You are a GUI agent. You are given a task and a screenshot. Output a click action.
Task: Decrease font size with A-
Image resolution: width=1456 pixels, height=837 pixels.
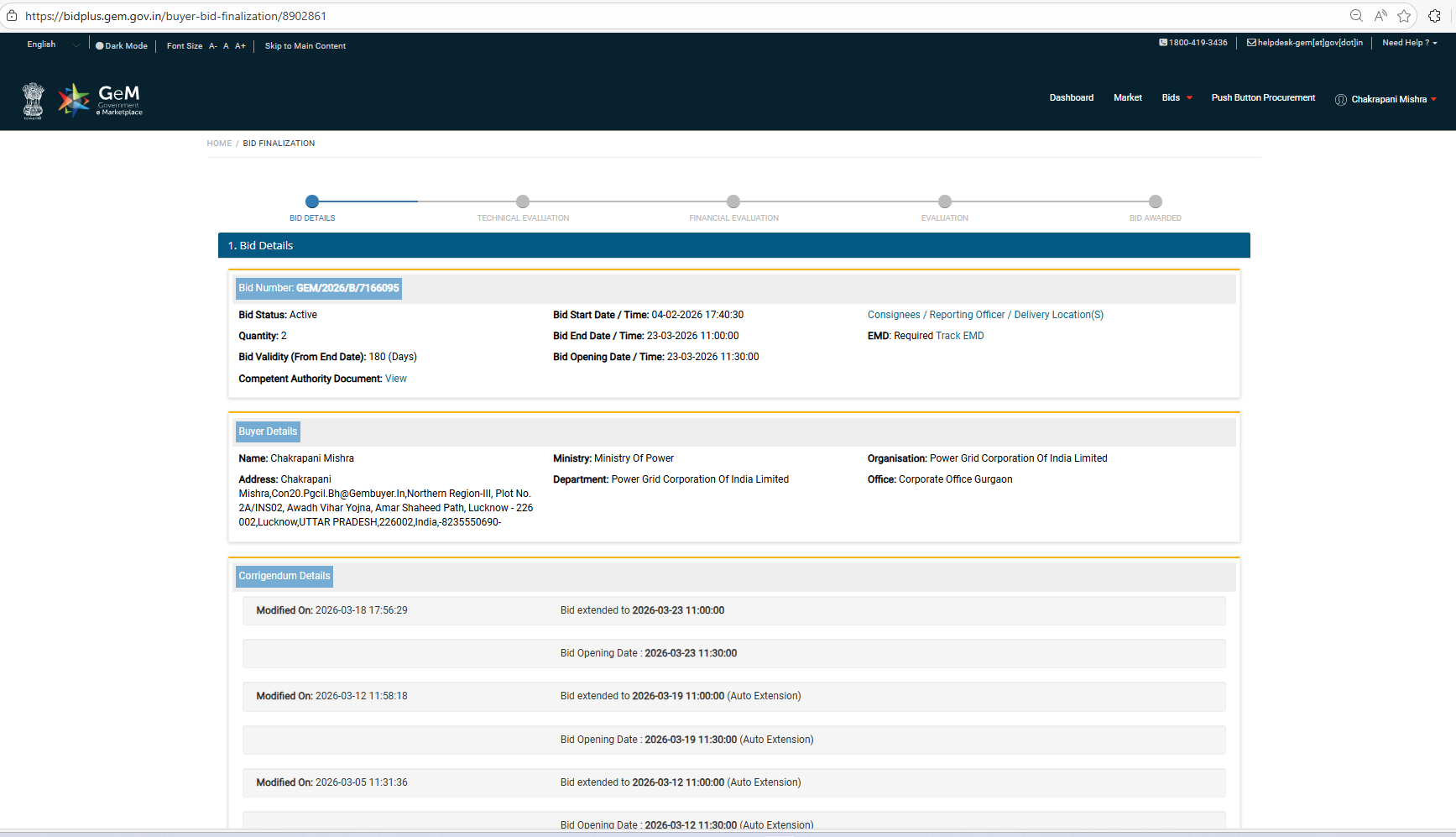pos(213,46)
